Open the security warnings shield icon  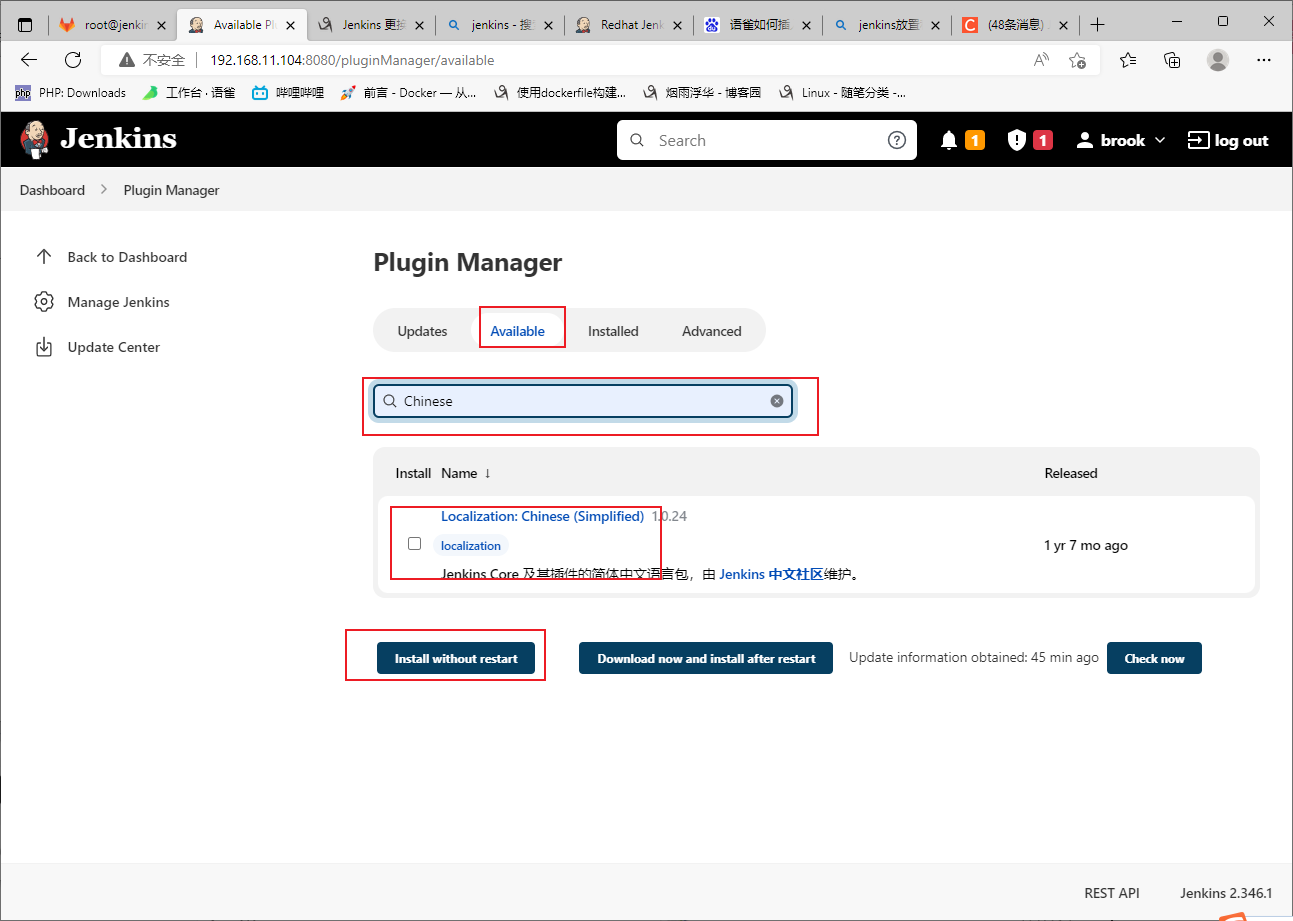[x=1016, y=140]
